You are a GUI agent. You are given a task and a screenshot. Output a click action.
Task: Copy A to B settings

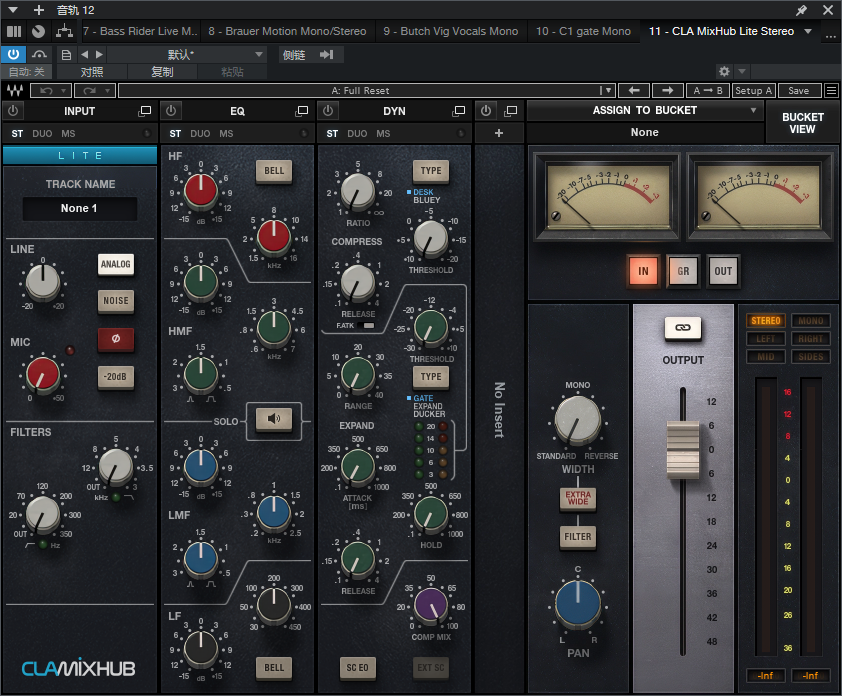(708, 91)
